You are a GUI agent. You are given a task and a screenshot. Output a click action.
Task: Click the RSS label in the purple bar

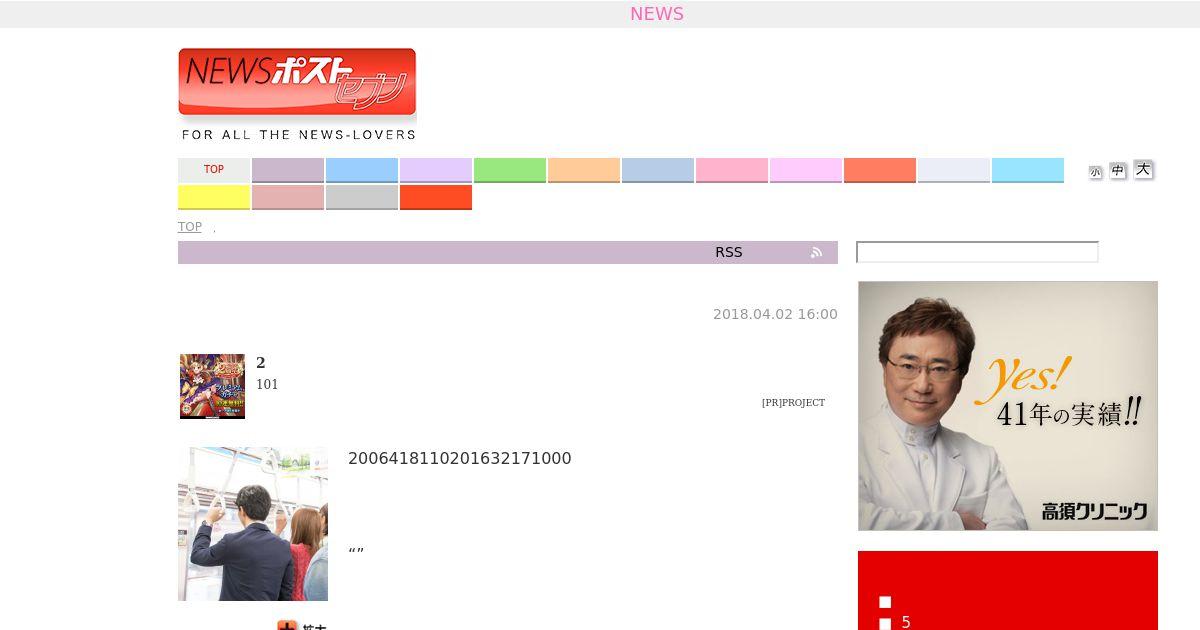click(x=729, y=252)
